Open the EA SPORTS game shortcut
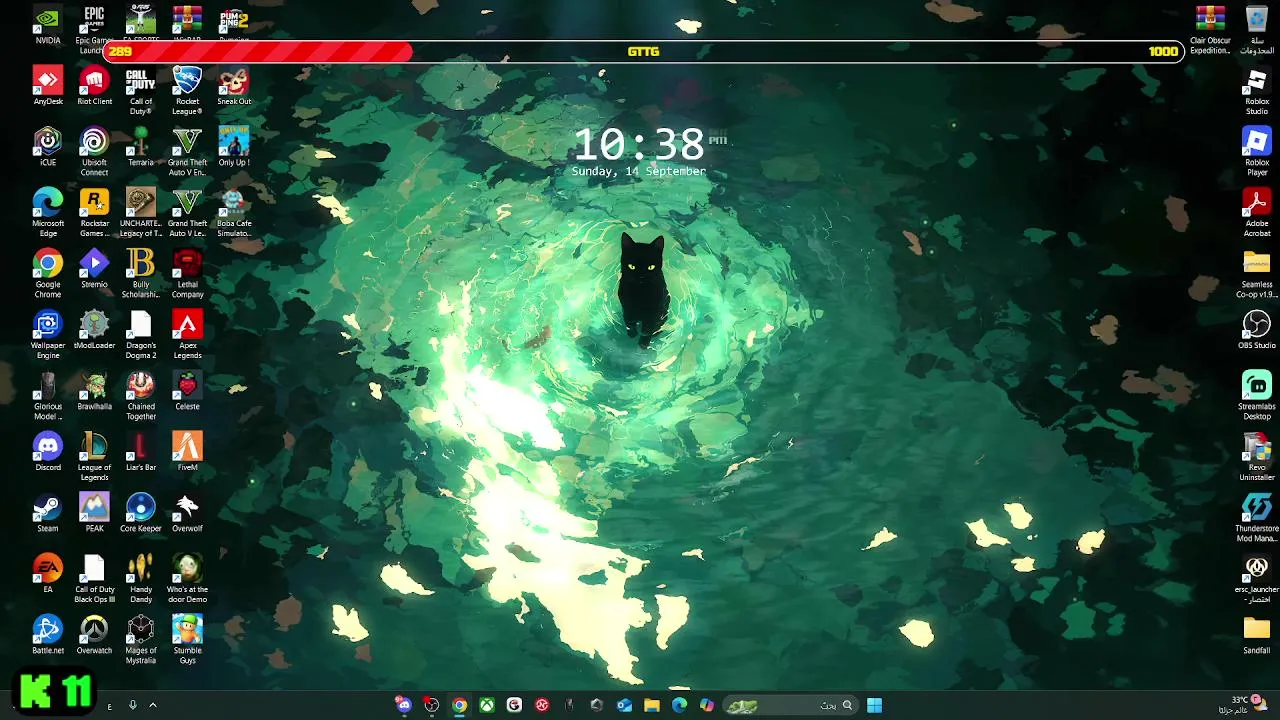Viewport: 1280px width, 720px height. [141, 24]
